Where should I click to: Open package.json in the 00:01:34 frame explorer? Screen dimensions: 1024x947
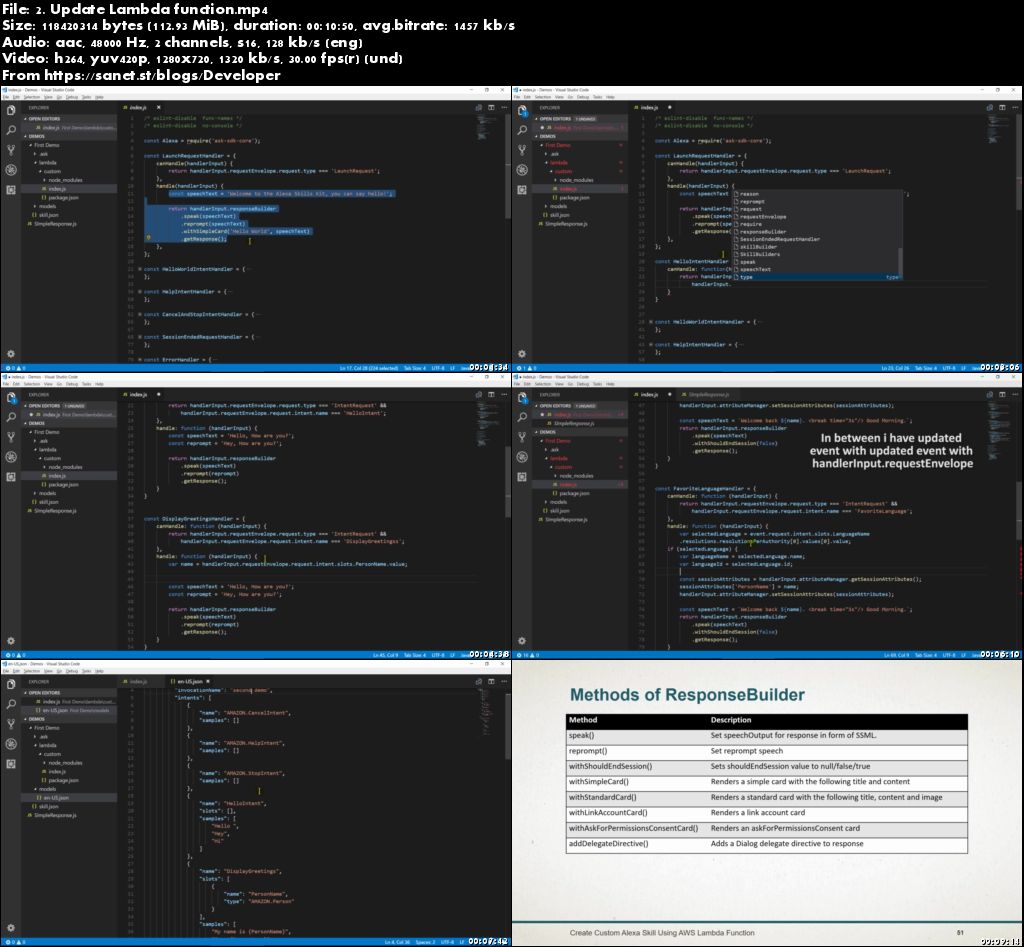tap(60, 197)
